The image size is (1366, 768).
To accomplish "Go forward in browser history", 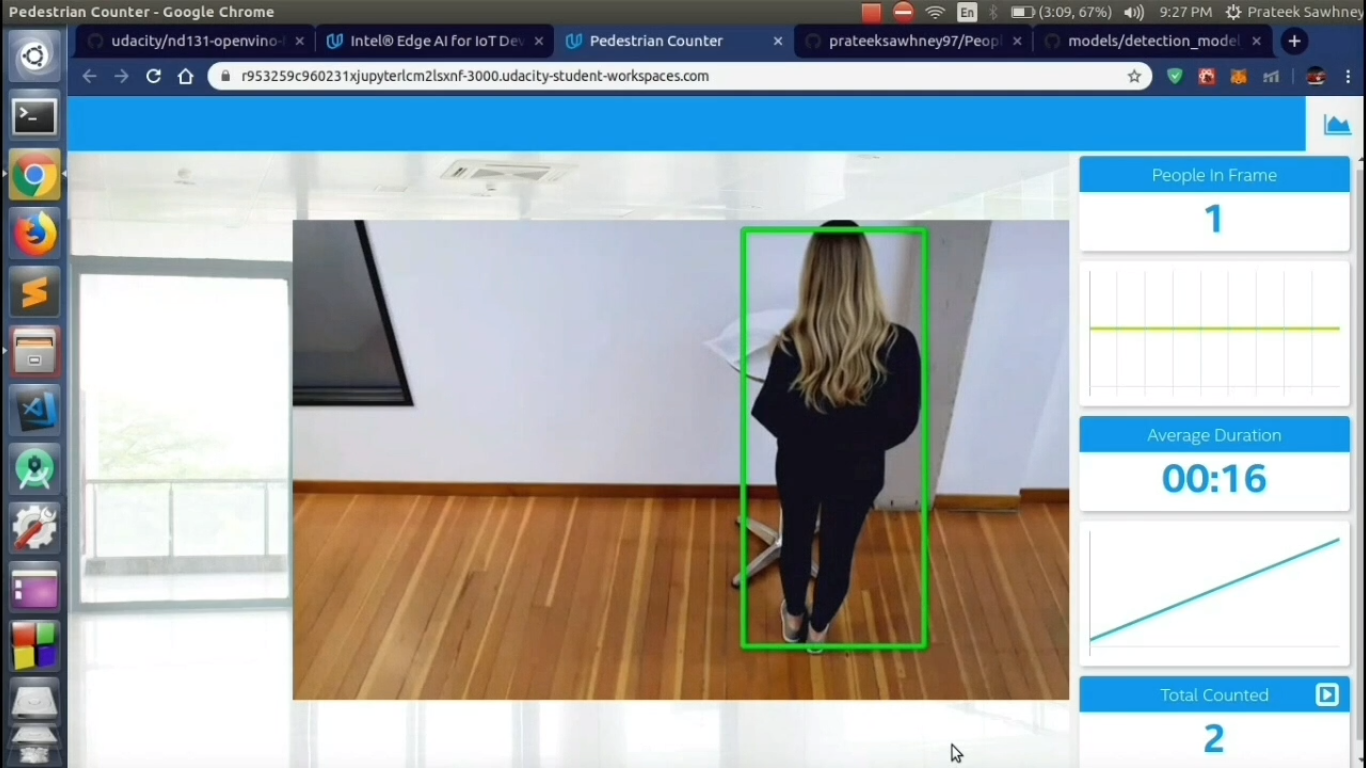I will [121, 76].
